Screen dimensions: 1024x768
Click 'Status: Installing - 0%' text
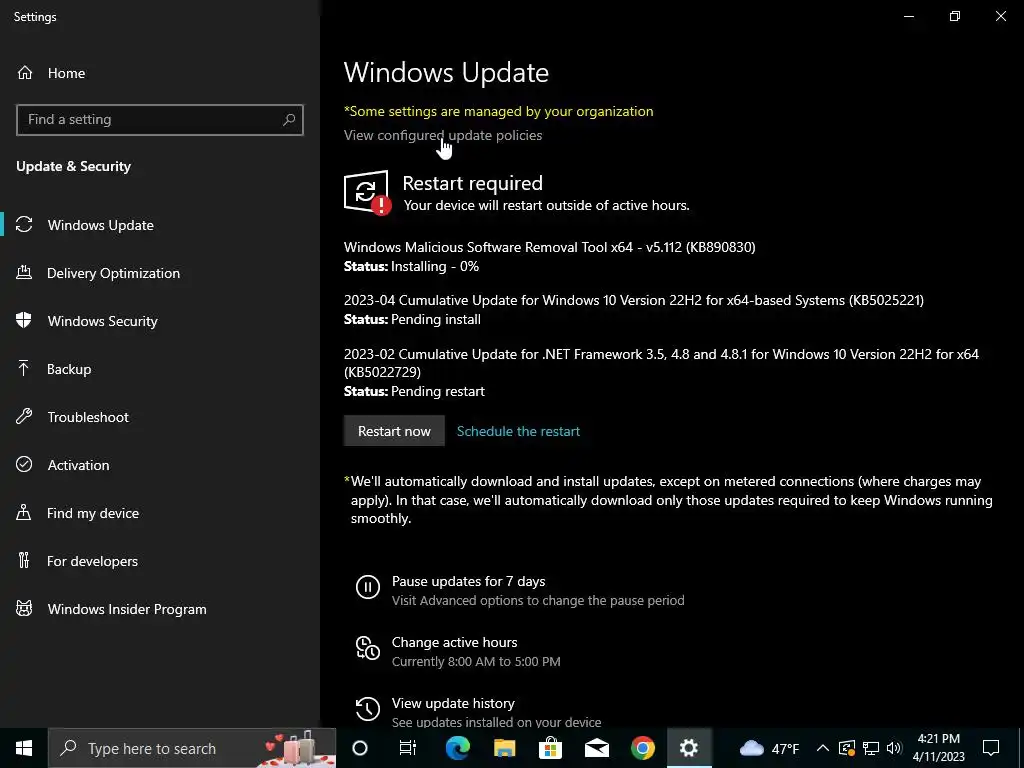coord(411,266)
